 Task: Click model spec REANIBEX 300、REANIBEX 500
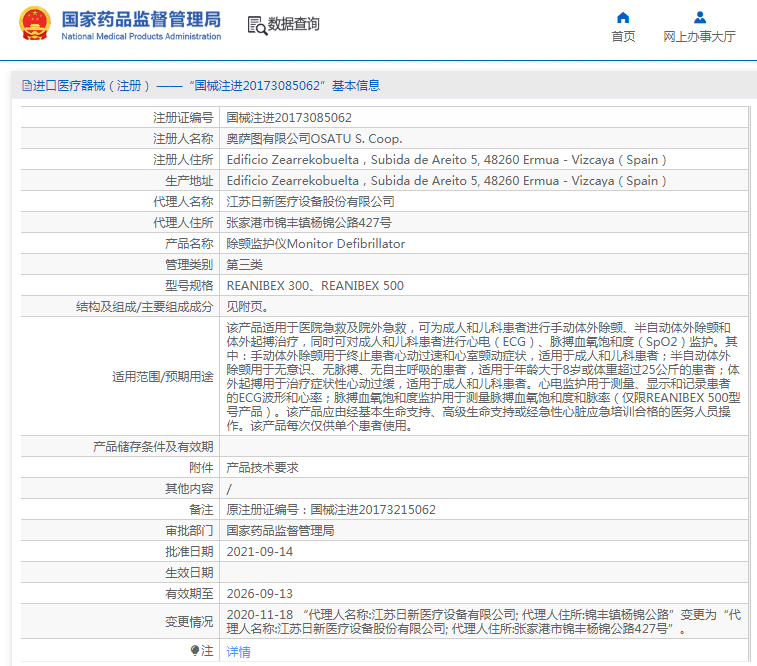[x=315, y=285]
